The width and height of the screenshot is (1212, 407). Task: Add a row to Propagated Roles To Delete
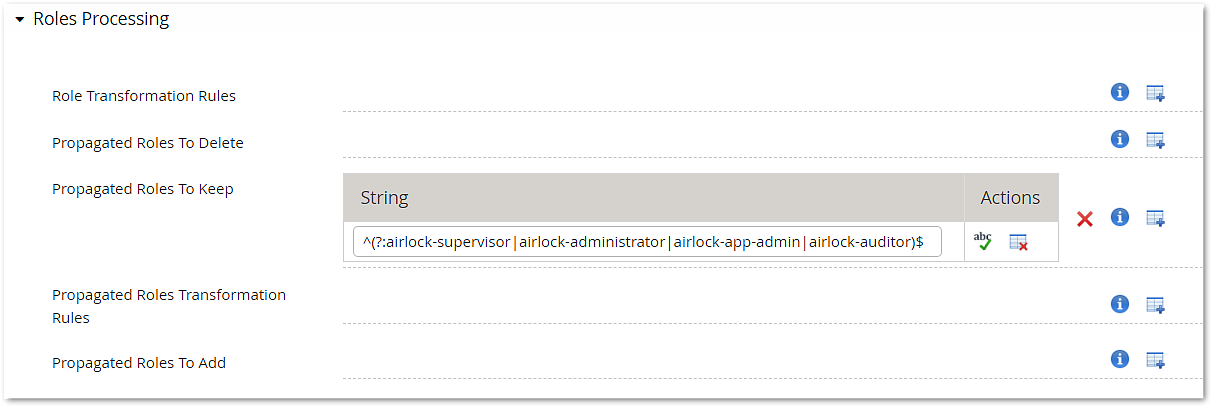(x=1156, y=140)
